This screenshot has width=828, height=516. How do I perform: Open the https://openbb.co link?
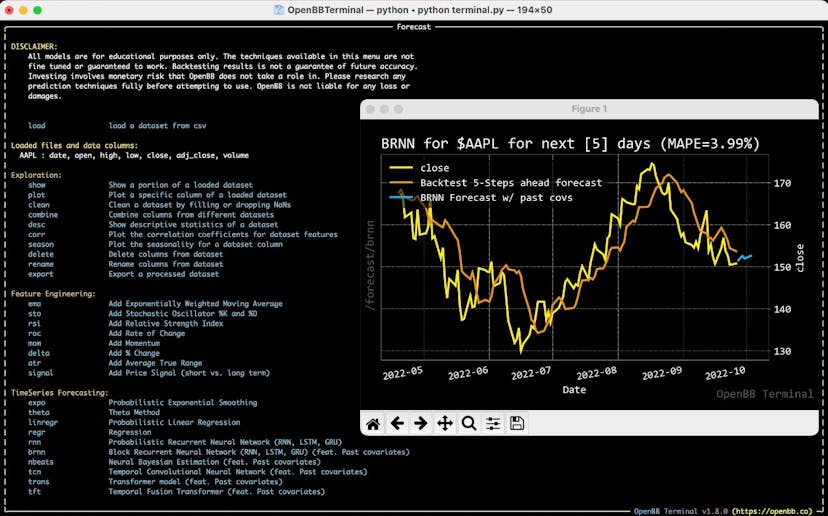click(x=774, y=511)
